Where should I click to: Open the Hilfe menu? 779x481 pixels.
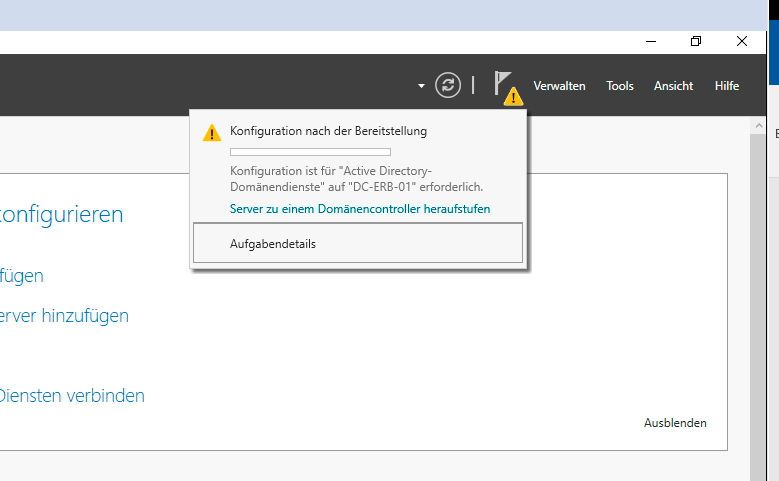[x=727, y=86]
